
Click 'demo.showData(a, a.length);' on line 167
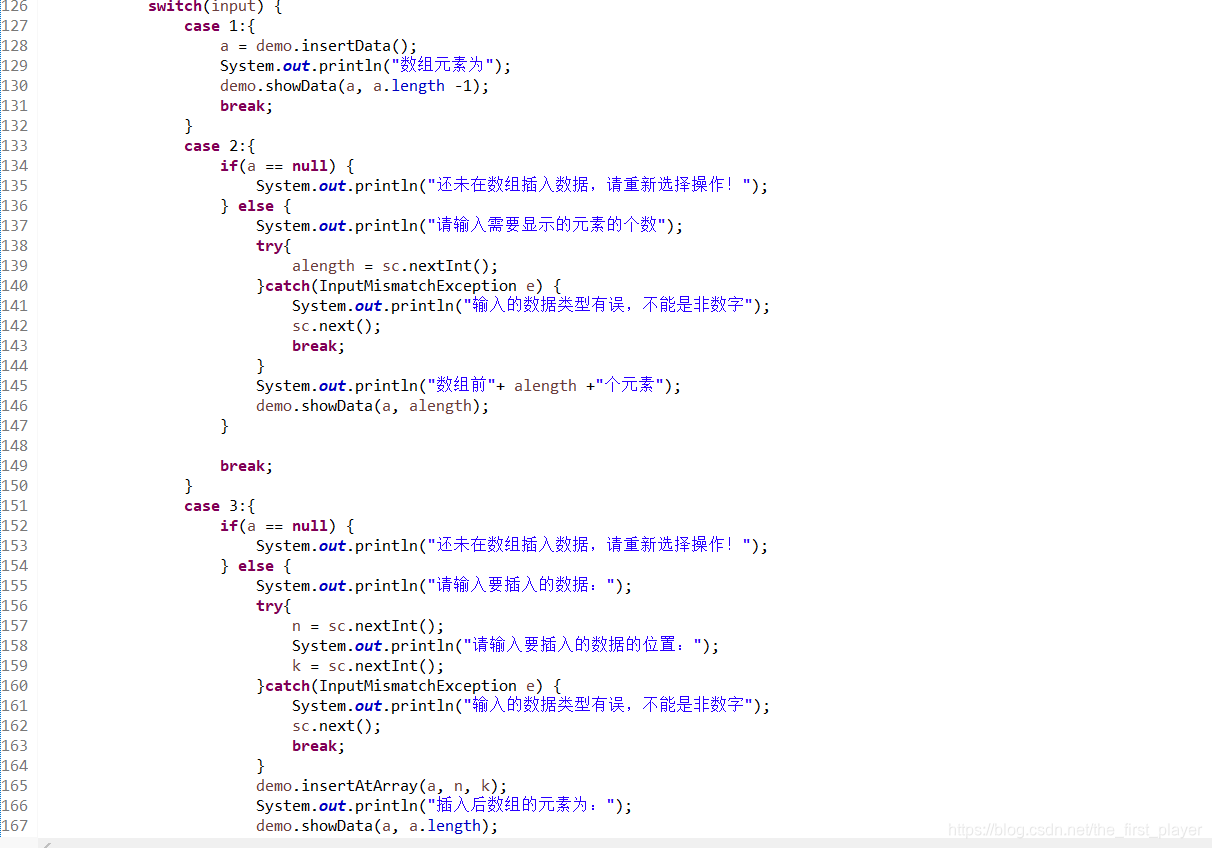pos(377,826)
